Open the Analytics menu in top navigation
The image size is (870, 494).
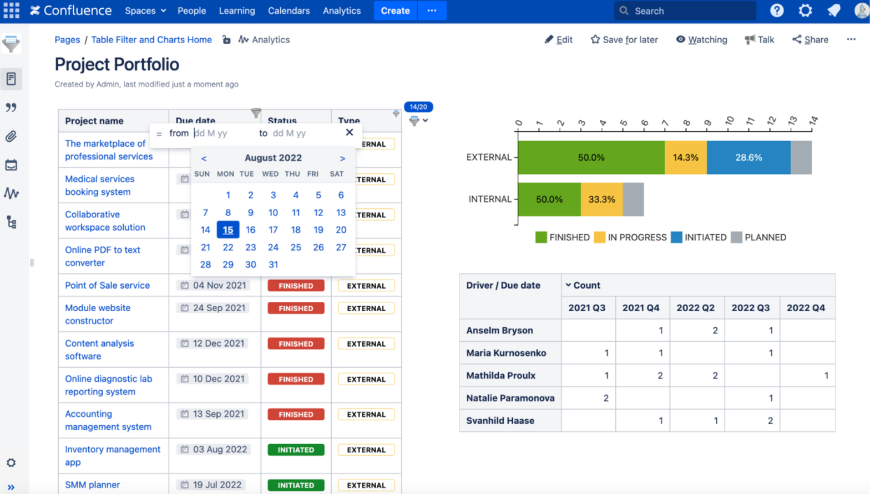[x=341, y=11]
